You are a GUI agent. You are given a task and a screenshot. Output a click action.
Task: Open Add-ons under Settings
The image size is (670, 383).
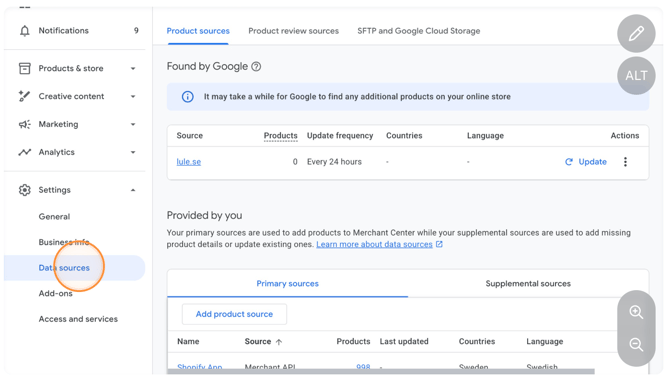pyautogui.click(x=56, y=293)
